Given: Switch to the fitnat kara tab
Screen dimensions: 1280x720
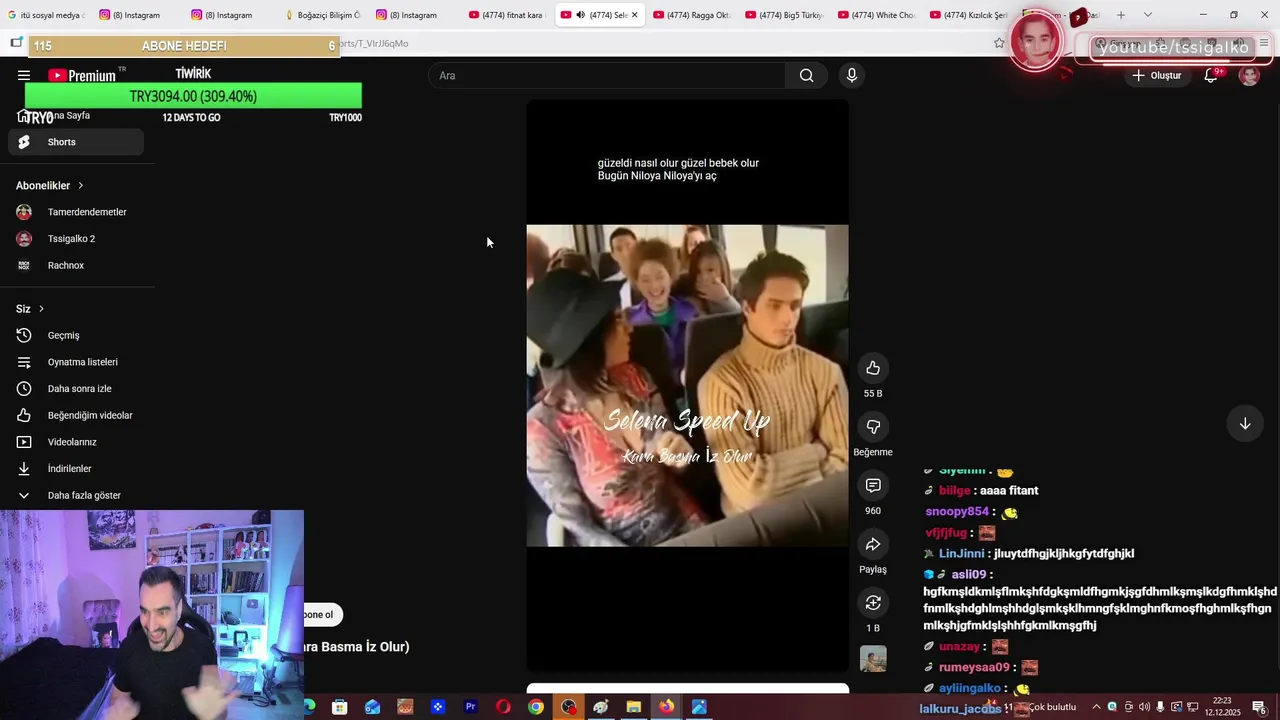Looking at the screenshot, I should click(506, 15).
